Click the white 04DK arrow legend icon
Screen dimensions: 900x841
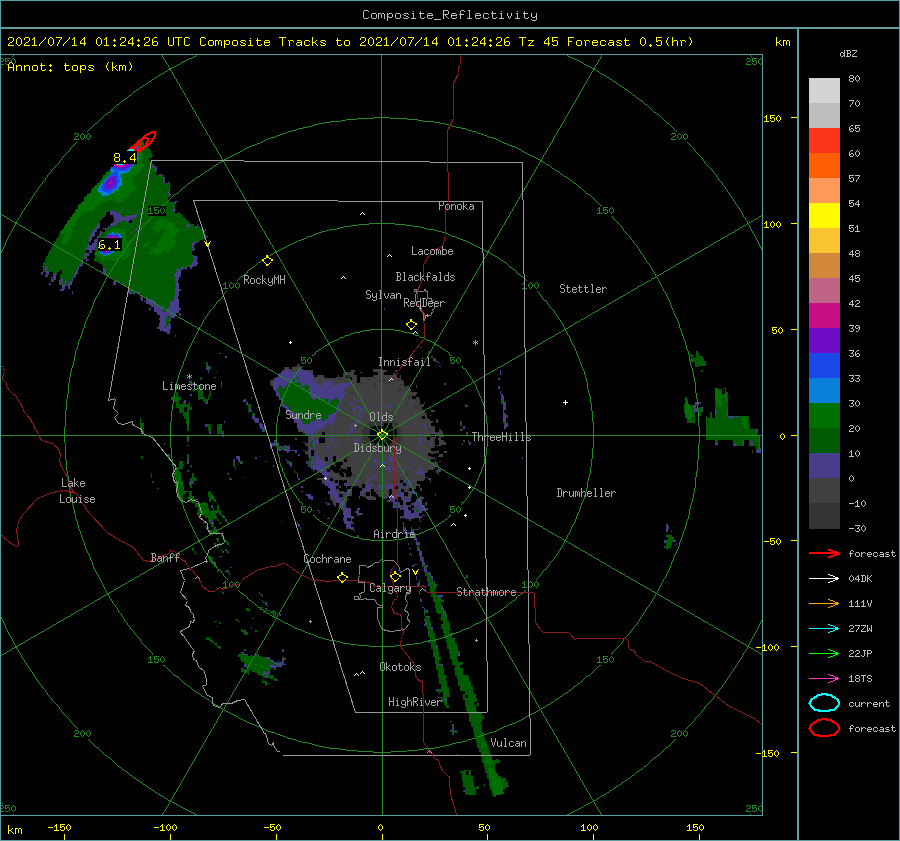coord(824,579)
